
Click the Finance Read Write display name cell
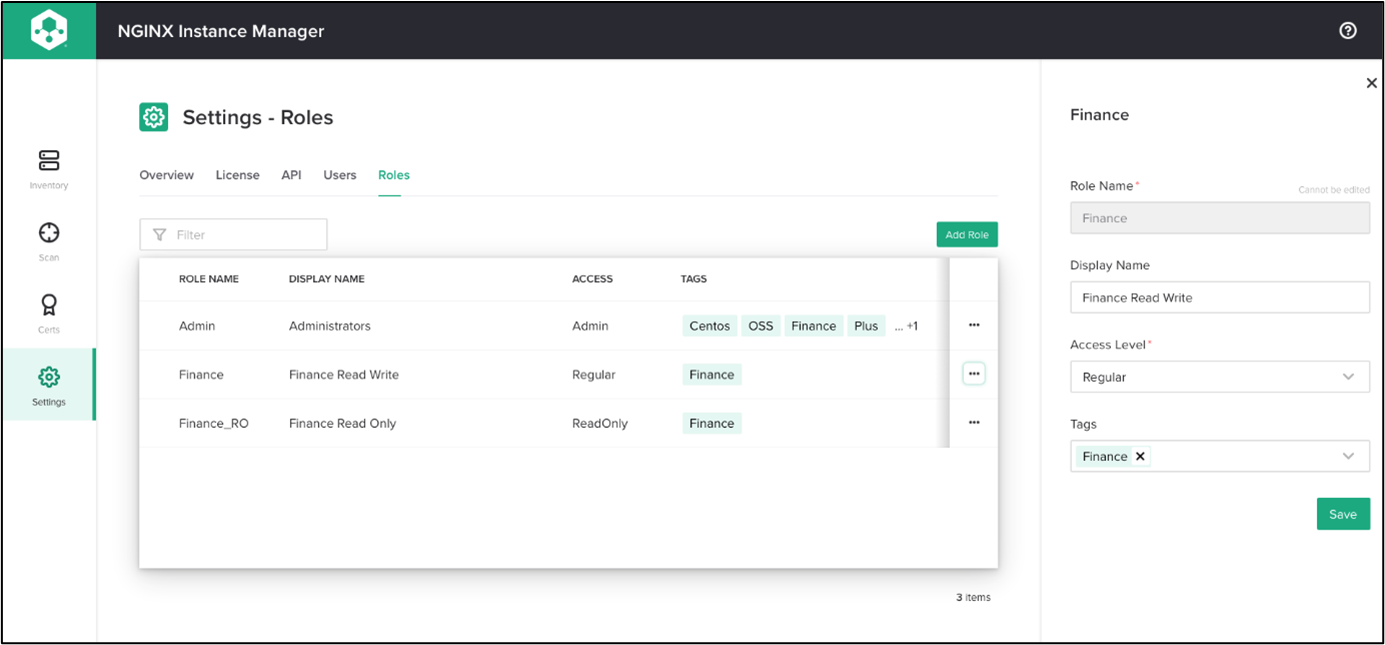coord(344,375)
